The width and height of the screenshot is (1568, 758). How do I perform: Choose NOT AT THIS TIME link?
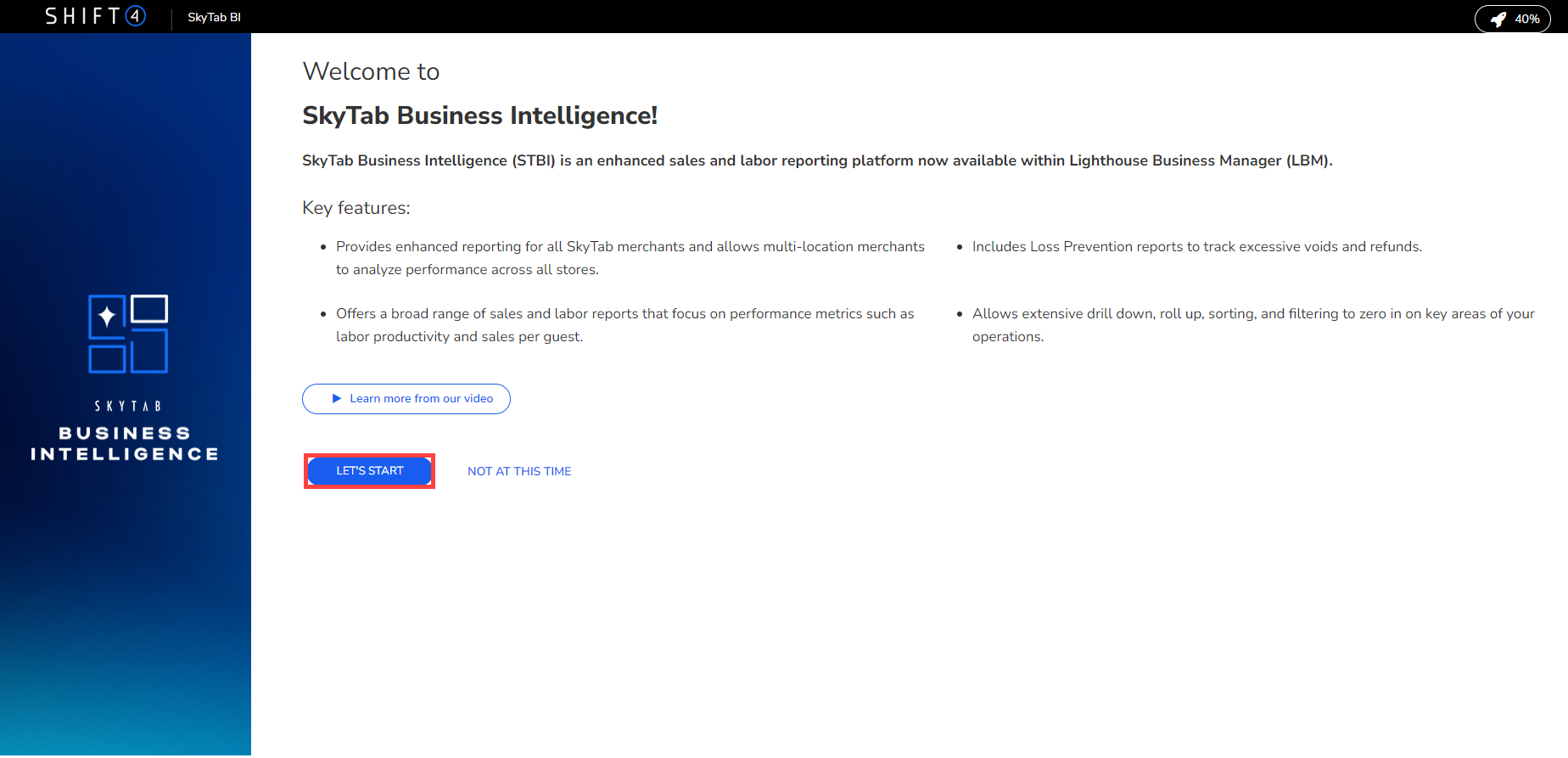[519, 471]
